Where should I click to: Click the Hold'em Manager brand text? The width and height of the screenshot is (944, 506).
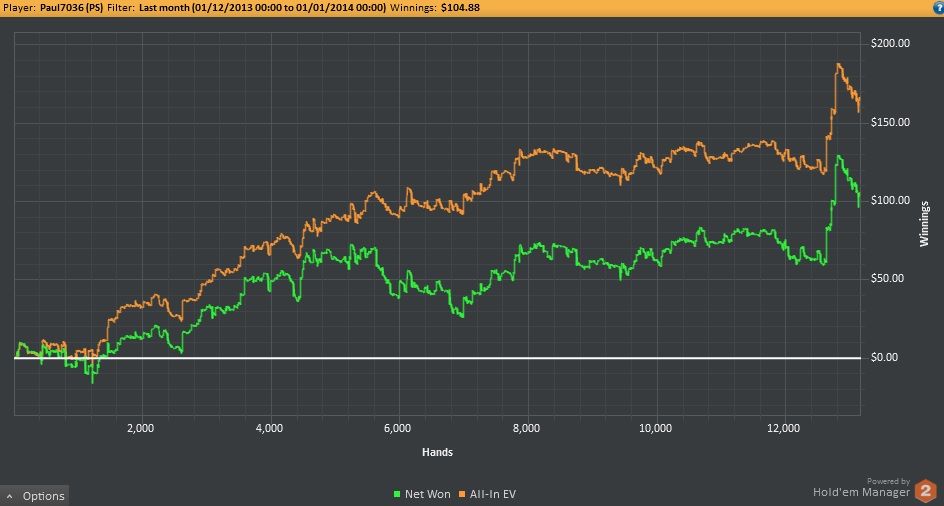[x=862, y=492]
